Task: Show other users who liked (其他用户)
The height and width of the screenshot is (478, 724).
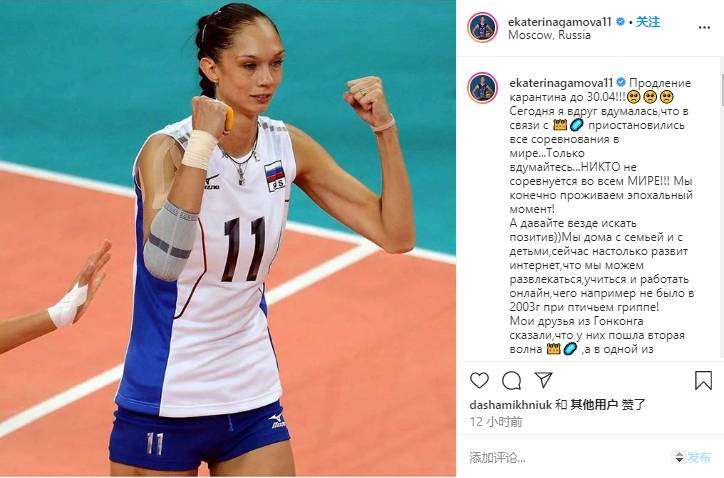Action: point(594,405)
